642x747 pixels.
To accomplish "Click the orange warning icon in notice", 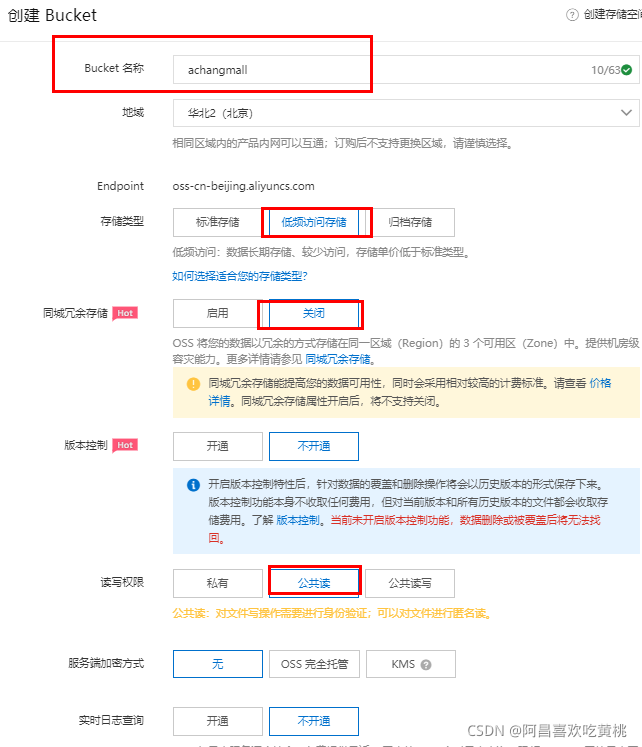I will point(193,384).
